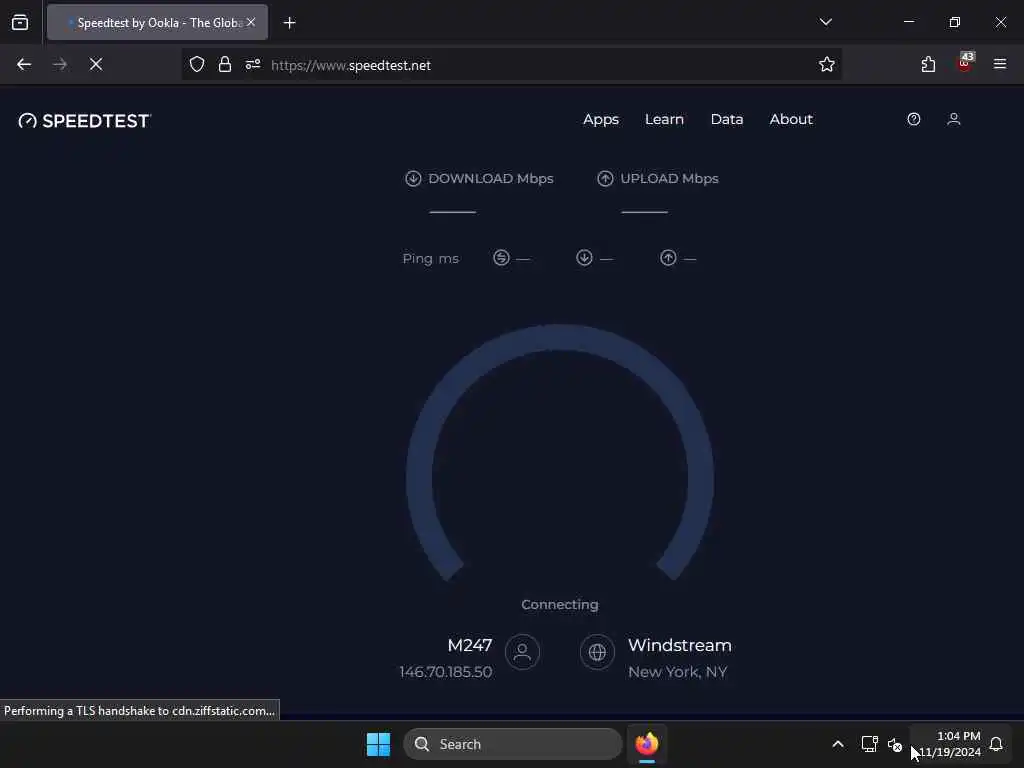Open the Learn menu
This screenshot has height=768, width=1024.
(664, 120)
